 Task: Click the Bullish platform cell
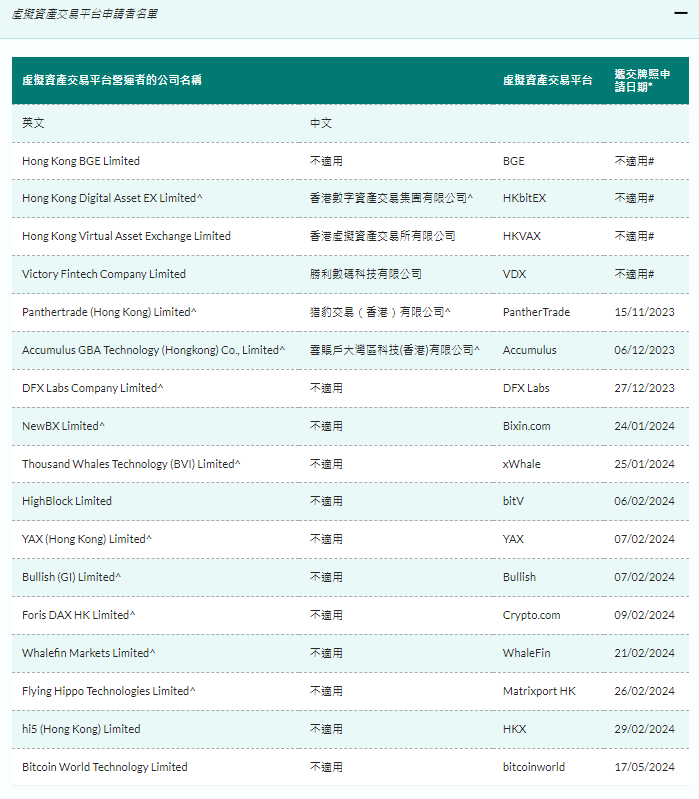click(x=519, y=577)
